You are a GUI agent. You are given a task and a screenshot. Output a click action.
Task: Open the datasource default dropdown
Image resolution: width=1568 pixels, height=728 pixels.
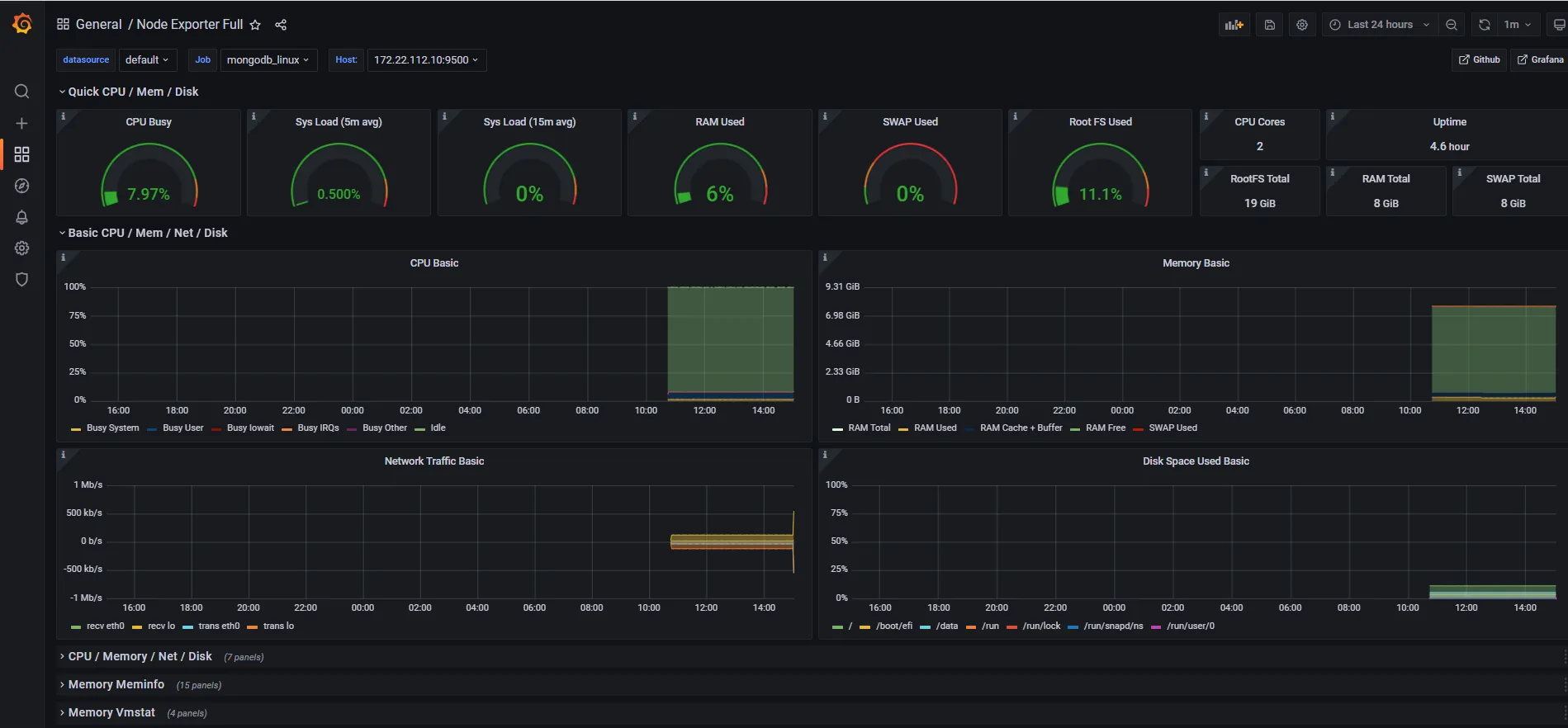(147, 59)
